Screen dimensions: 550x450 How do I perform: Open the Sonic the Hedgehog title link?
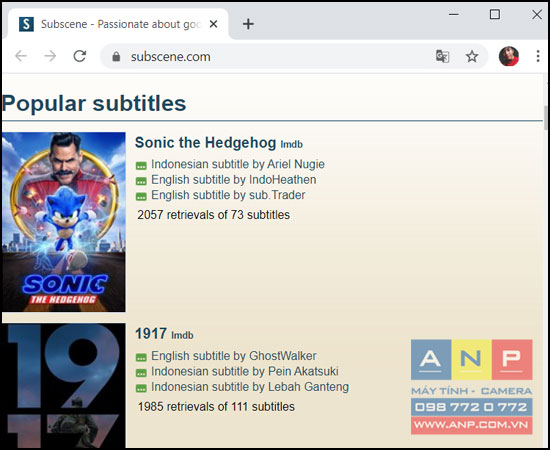point(205,143)
